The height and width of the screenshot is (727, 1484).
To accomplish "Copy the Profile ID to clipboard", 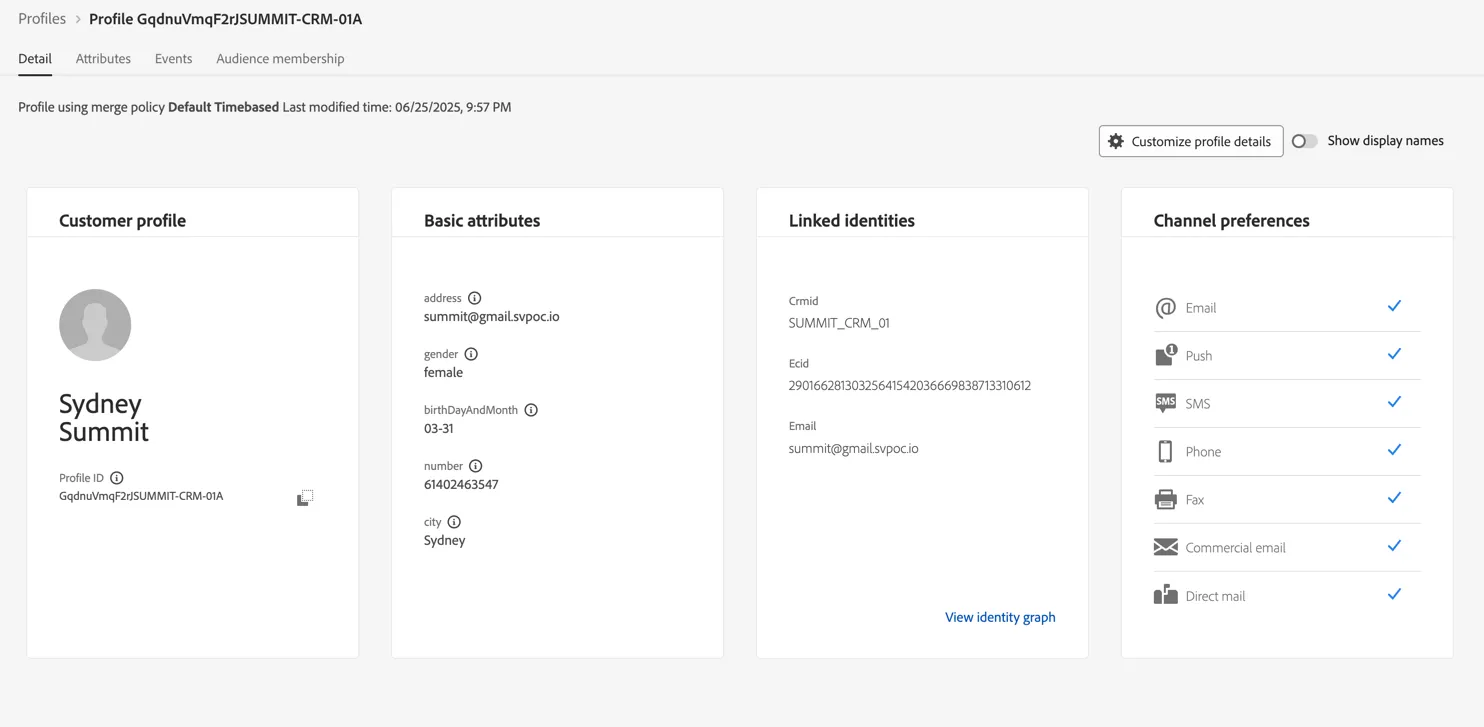I will click(305, 498).
